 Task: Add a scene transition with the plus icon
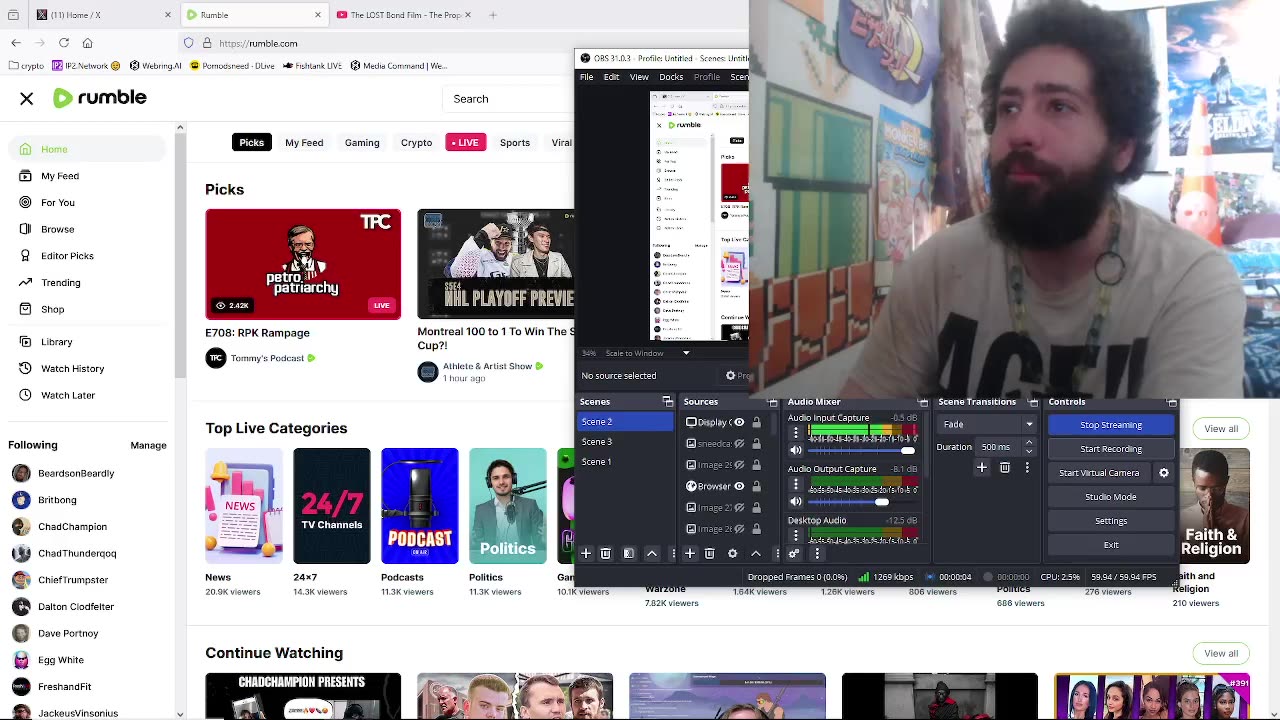coord(982,468)
